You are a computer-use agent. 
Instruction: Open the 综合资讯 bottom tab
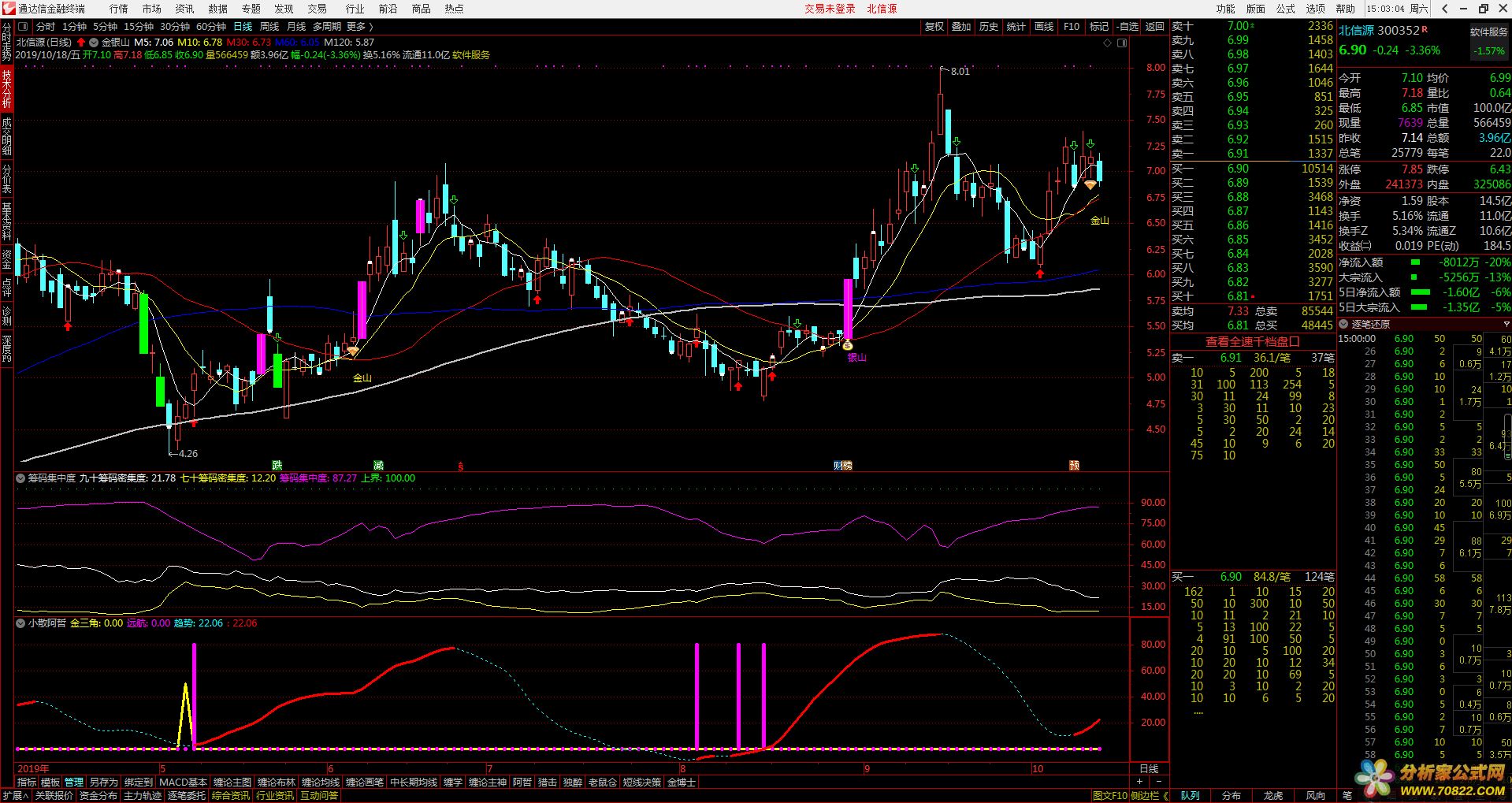231,796
